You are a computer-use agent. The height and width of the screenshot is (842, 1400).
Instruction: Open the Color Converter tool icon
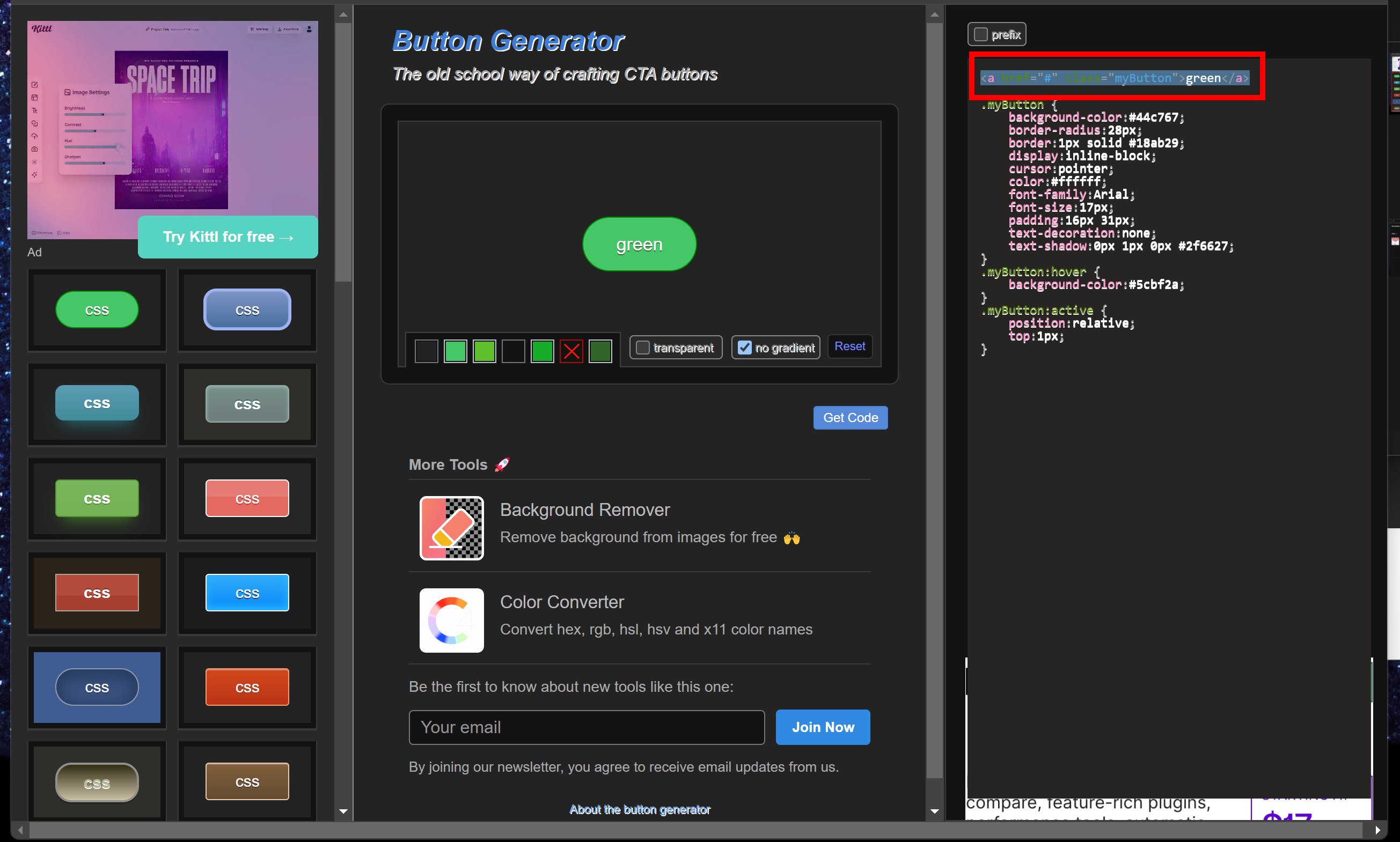point(451,620)
